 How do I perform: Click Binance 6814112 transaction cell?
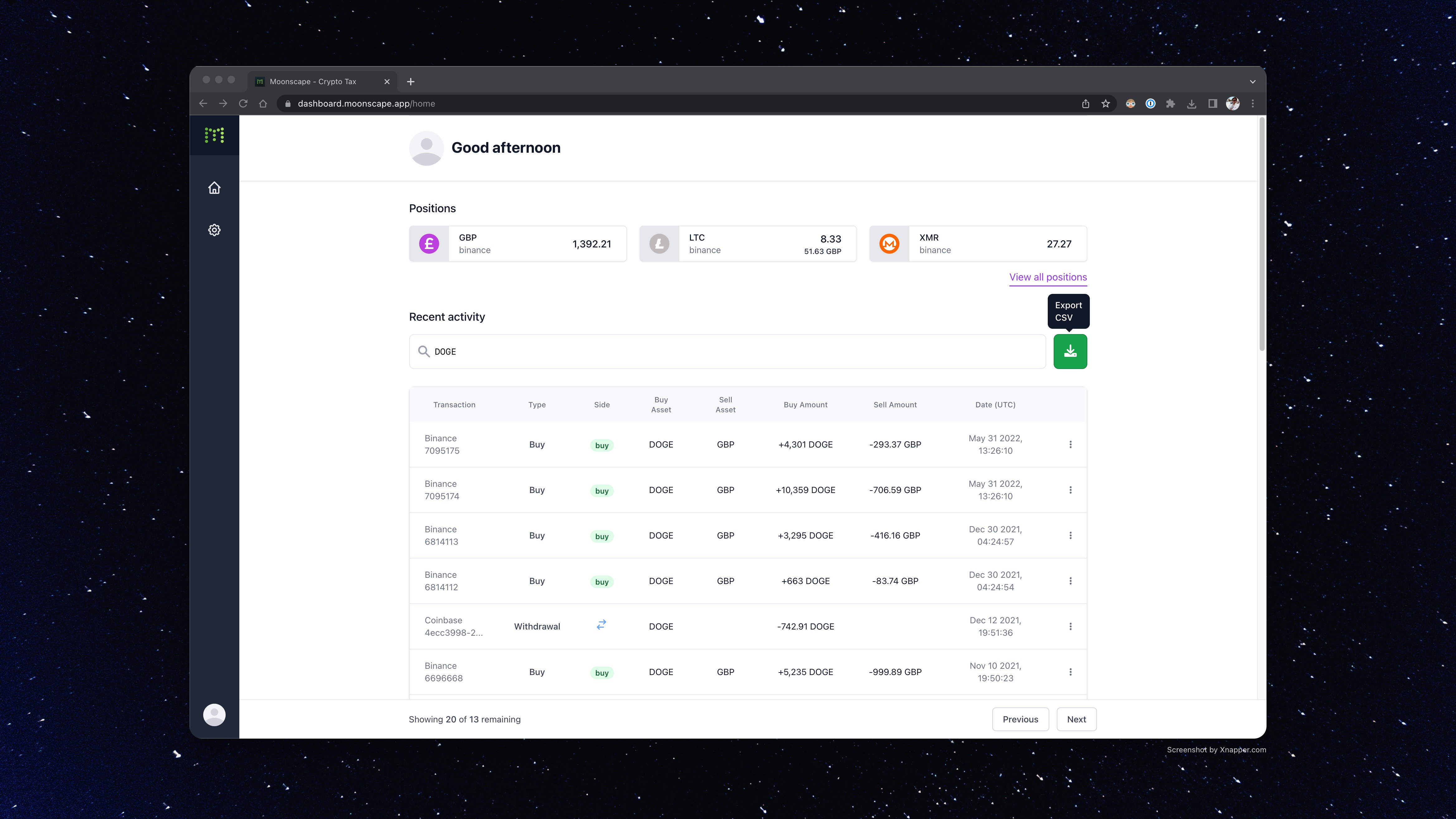pos(441,581)
